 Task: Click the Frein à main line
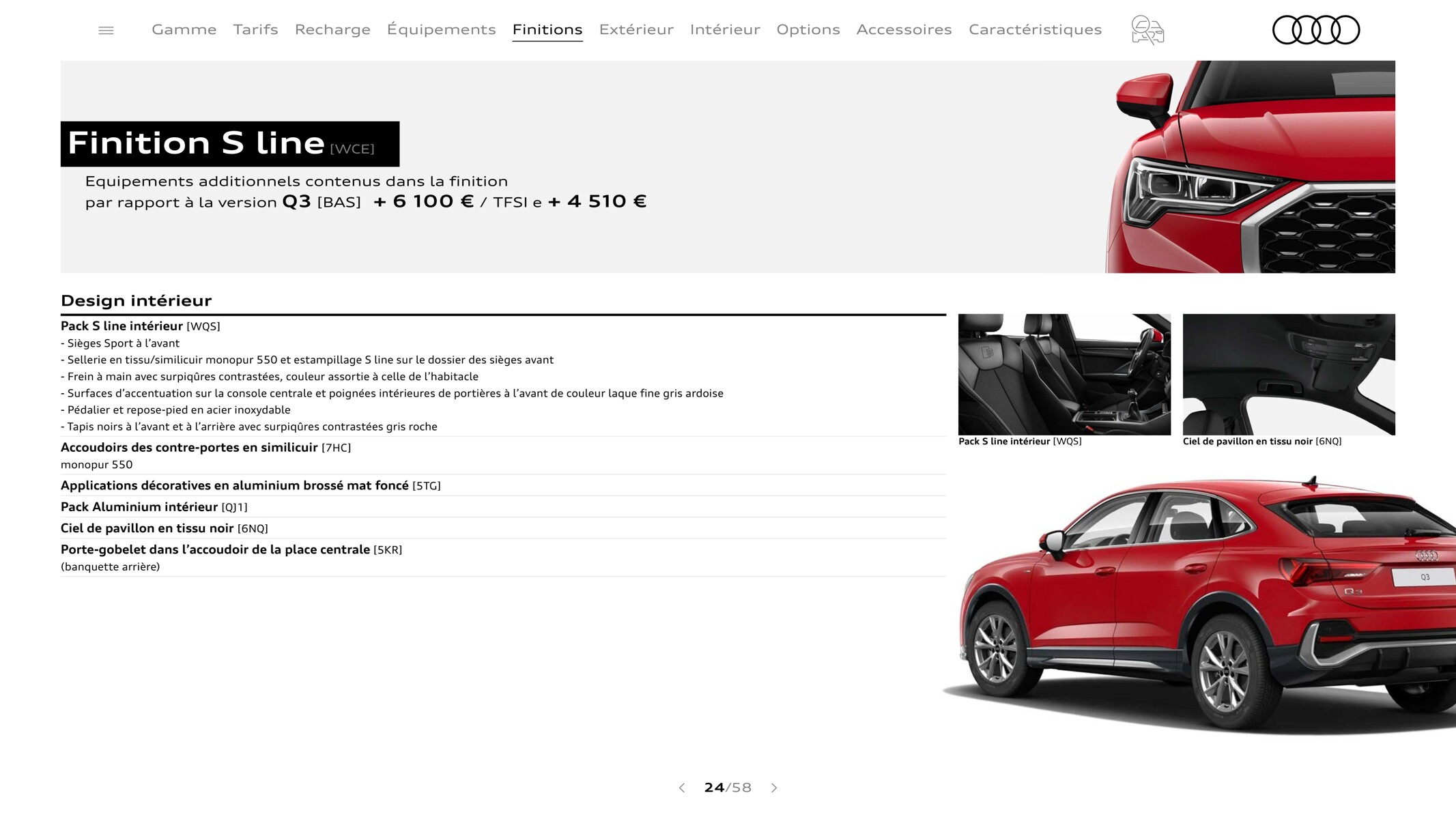(270, 377)
